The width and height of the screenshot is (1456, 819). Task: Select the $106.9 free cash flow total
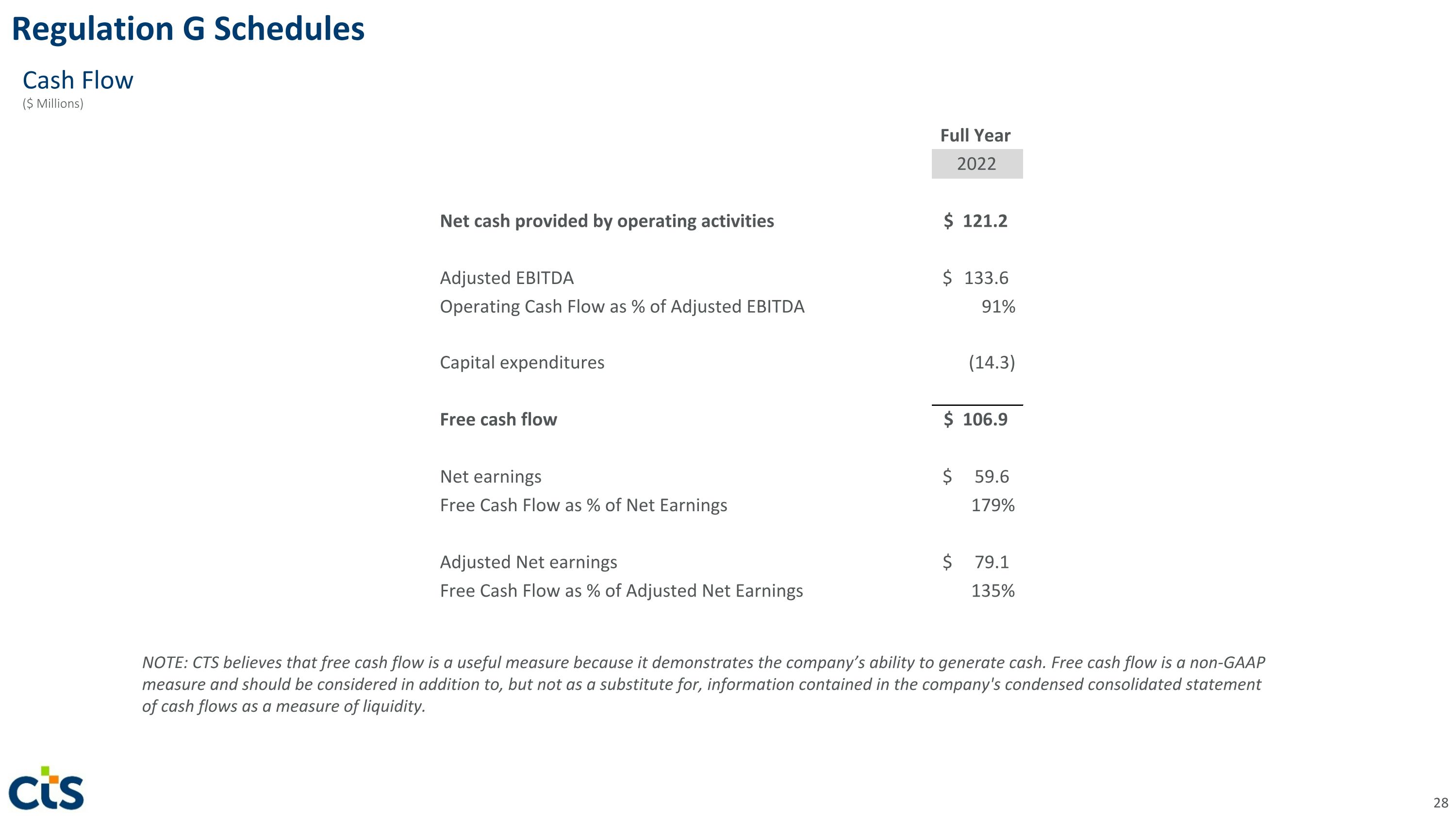(x=976, y=419)
